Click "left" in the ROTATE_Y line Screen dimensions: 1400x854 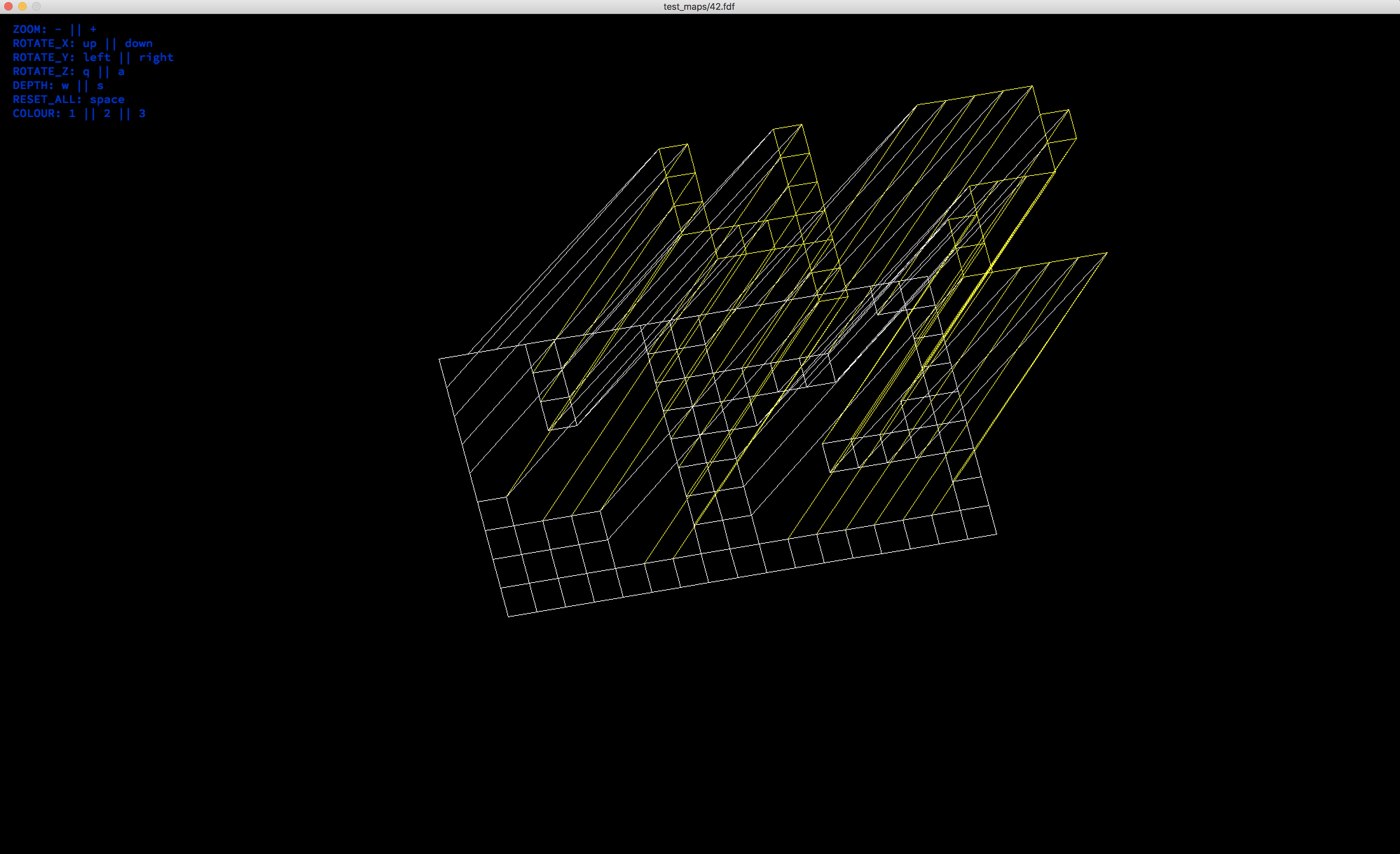tap(97, 57)
